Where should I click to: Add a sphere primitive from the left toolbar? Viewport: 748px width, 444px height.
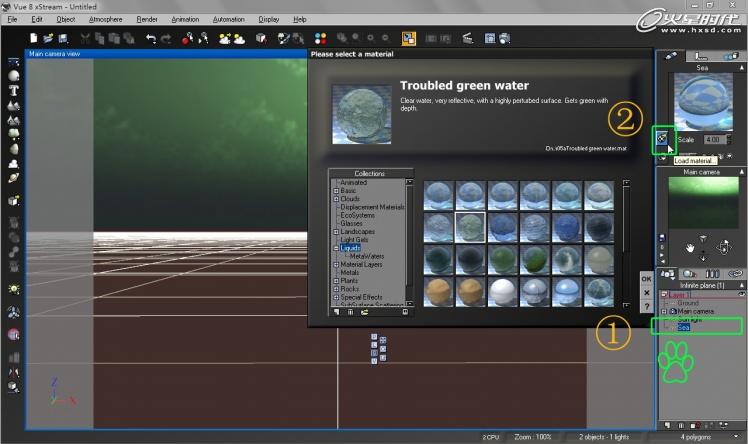(13, 76)
